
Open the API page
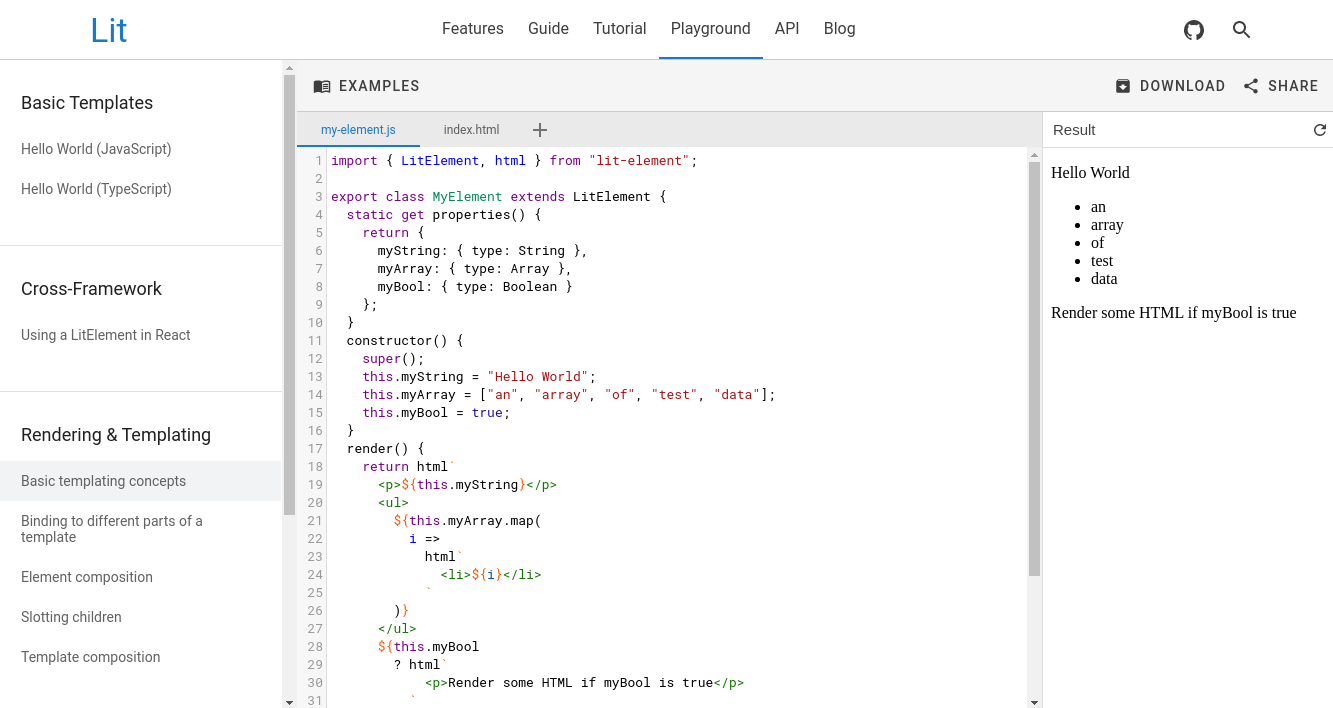[787, 29]
